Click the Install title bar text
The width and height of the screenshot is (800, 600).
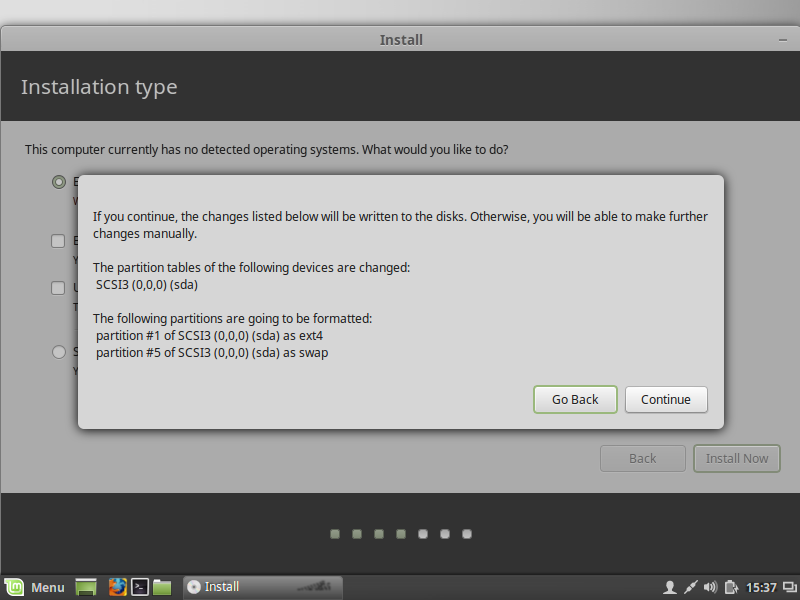point(401,40)
